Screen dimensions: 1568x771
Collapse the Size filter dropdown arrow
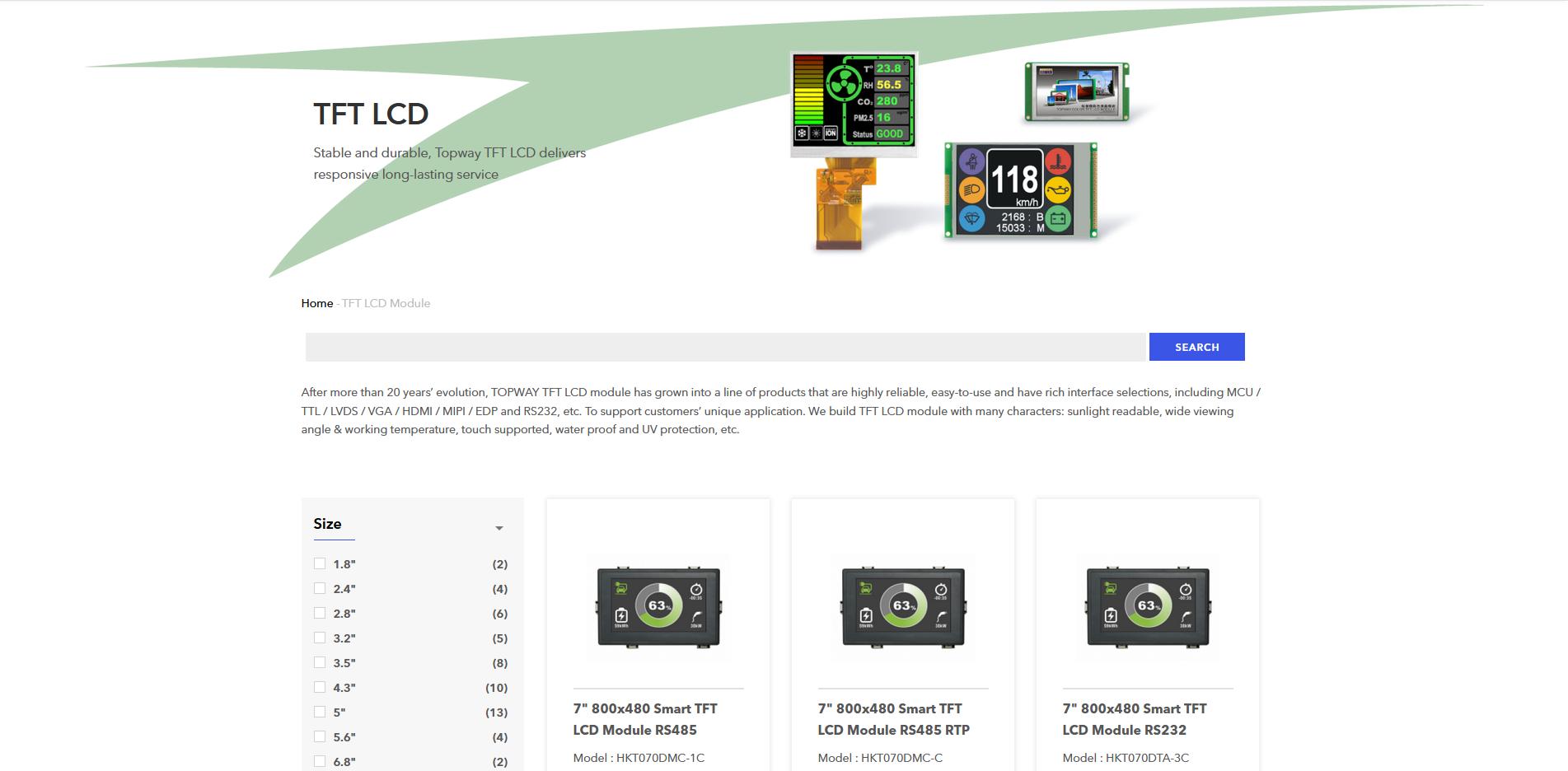(x=498, y=528)
